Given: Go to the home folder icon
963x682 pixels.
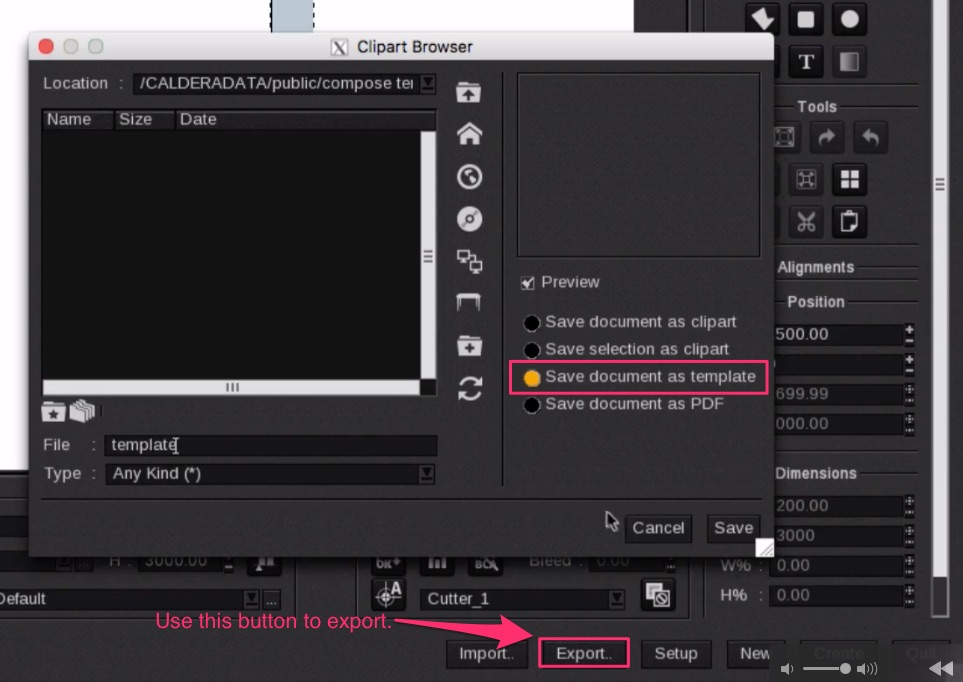Looking at the screenshot, I should point(469,134).
